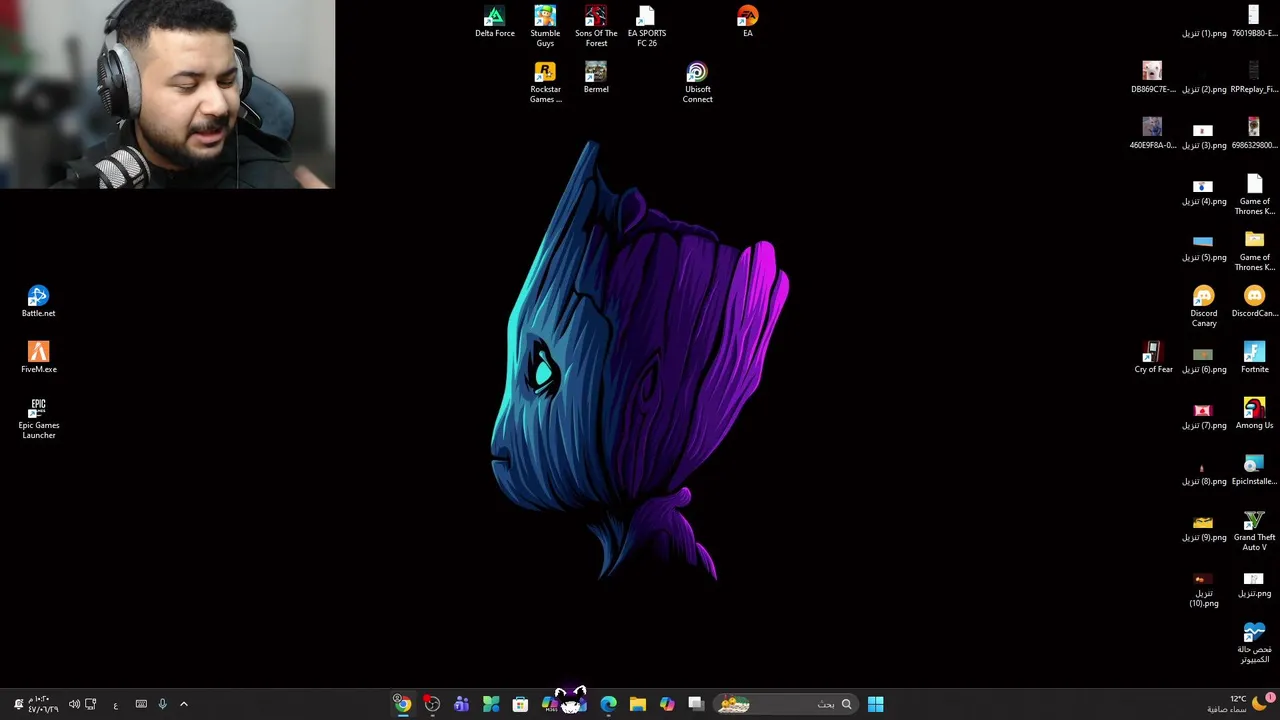Expand the hidden system tray icons chevron
The width and height of the screenshot is (1280, 720).
[x=183, y=704]
